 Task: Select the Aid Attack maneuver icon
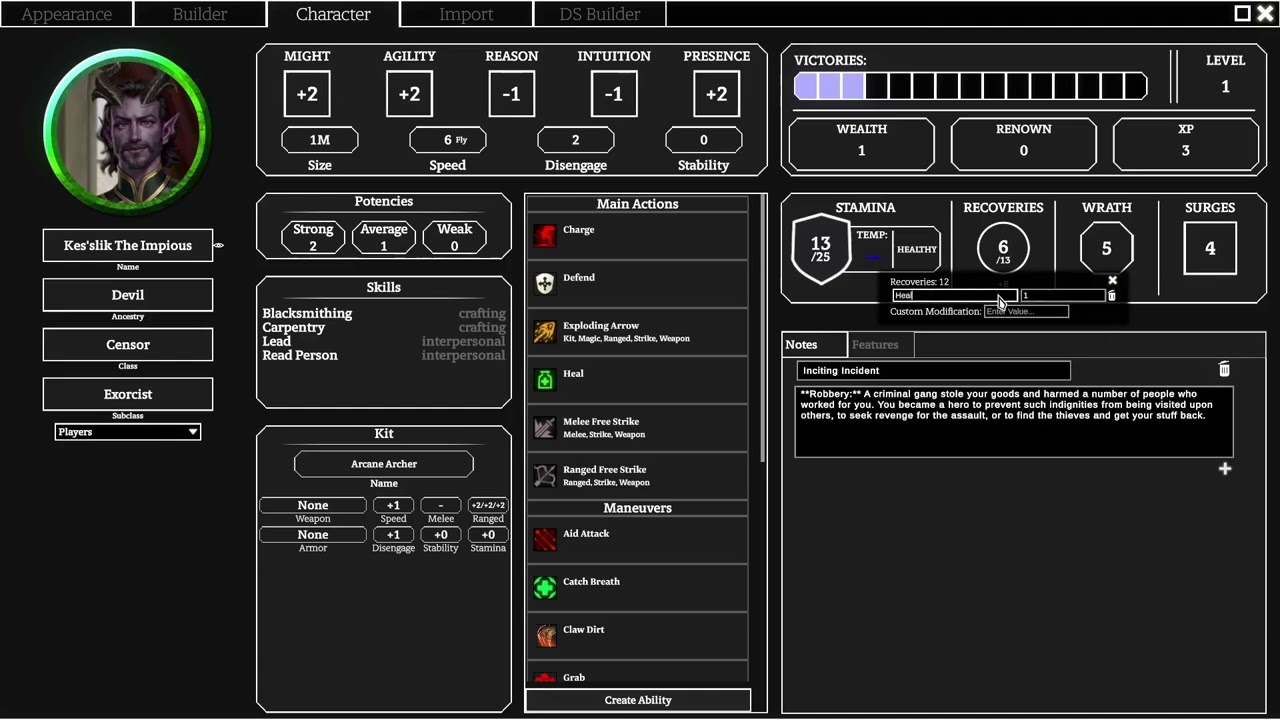click(544, 539)
